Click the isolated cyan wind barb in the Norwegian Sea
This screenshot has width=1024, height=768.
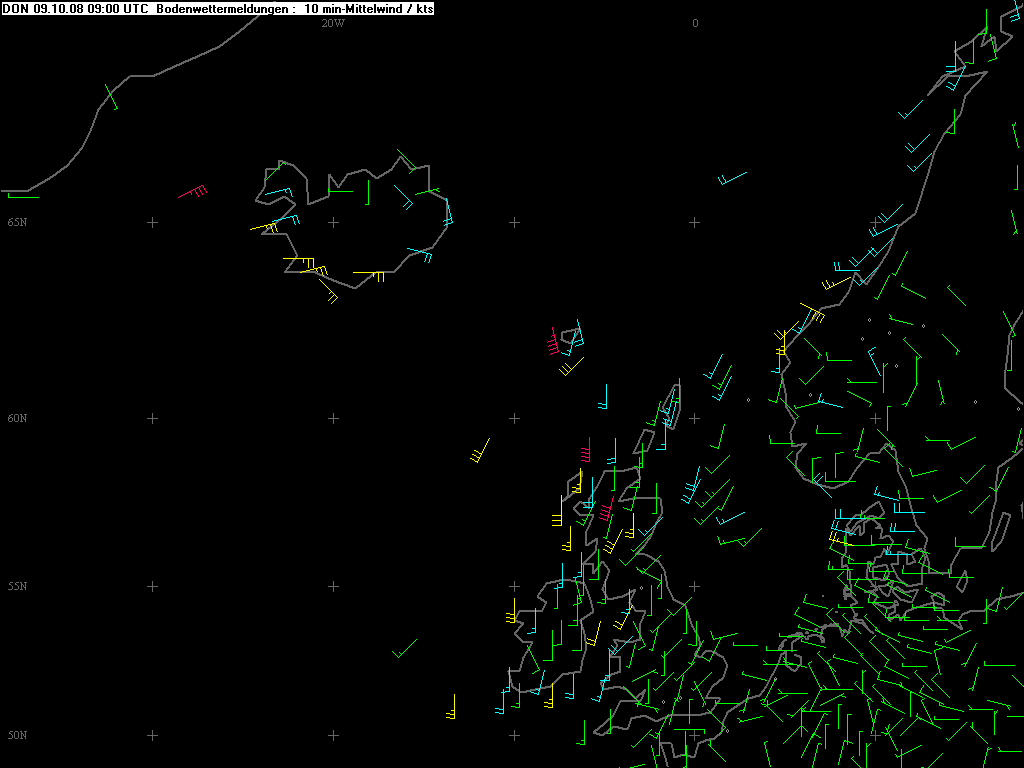733,179
